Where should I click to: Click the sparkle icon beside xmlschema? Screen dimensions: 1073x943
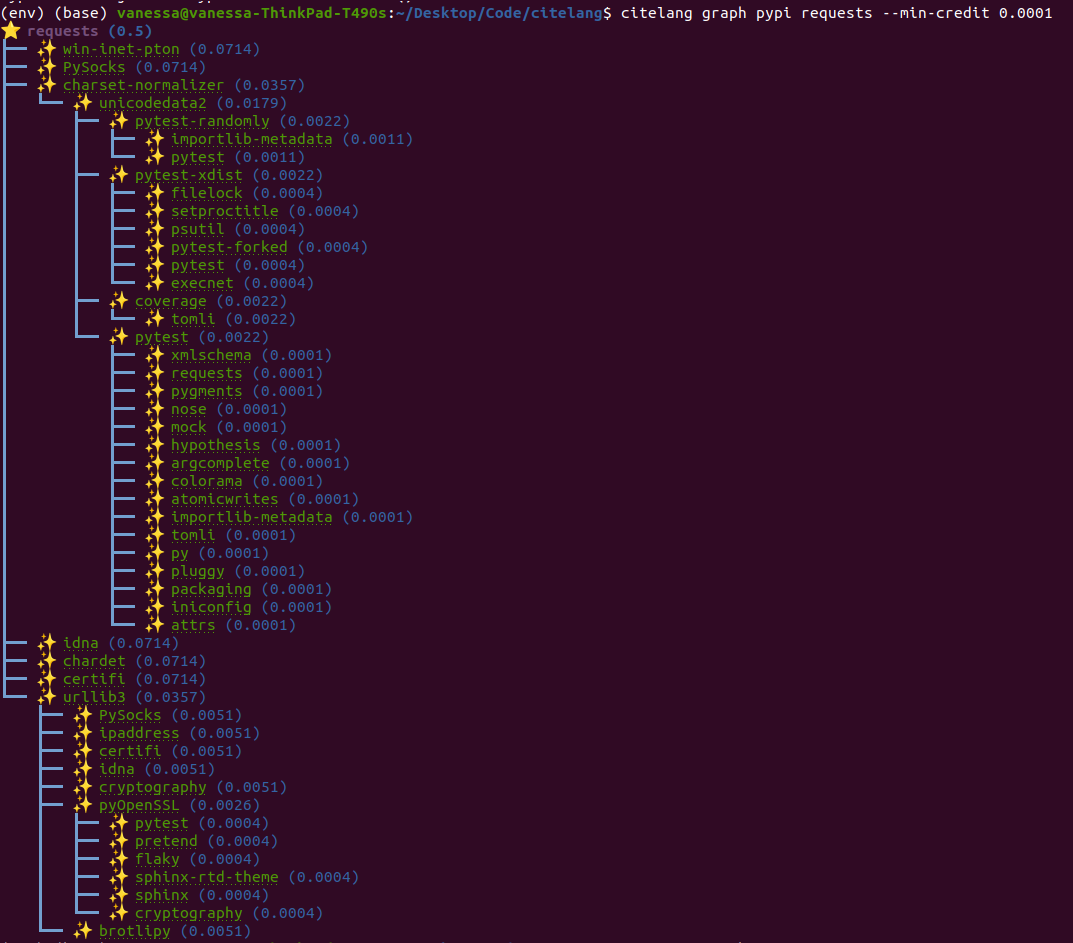pyautogui.click(x=155, y=354)
